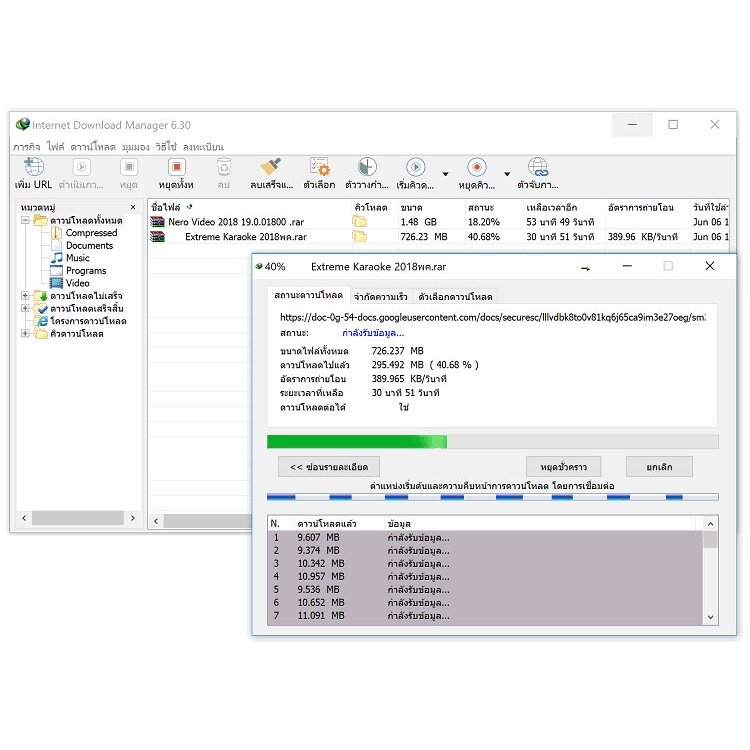Open the วิธีใช้ menu

166,147
